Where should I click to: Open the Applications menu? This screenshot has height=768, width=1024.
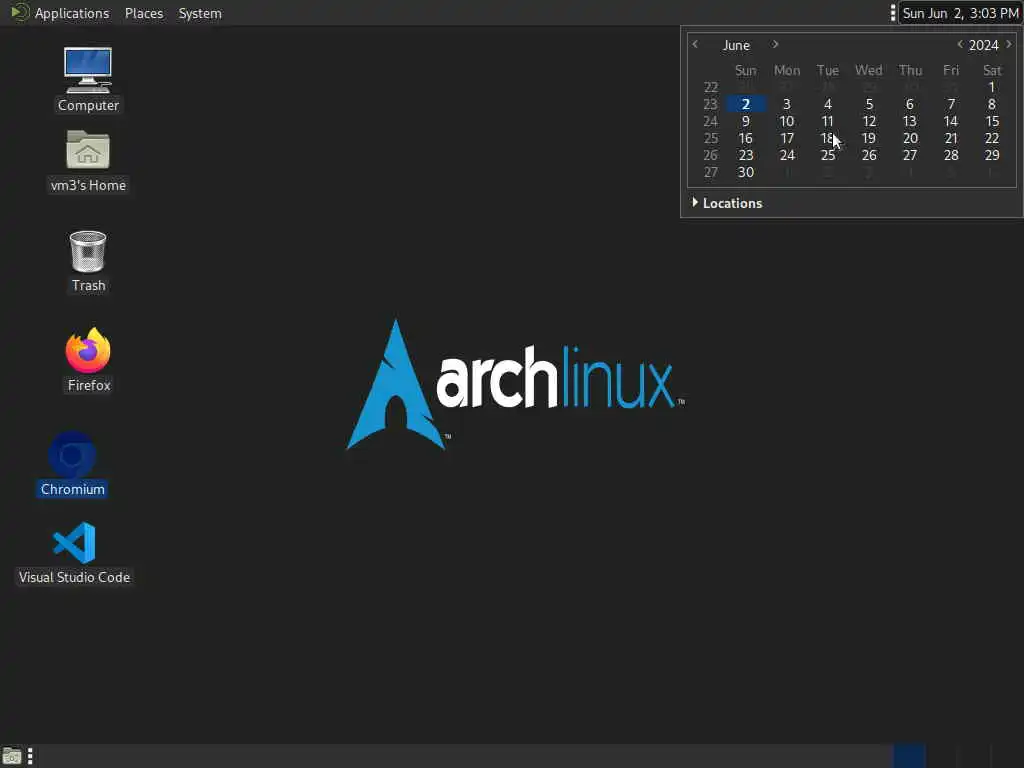point(72,13)
